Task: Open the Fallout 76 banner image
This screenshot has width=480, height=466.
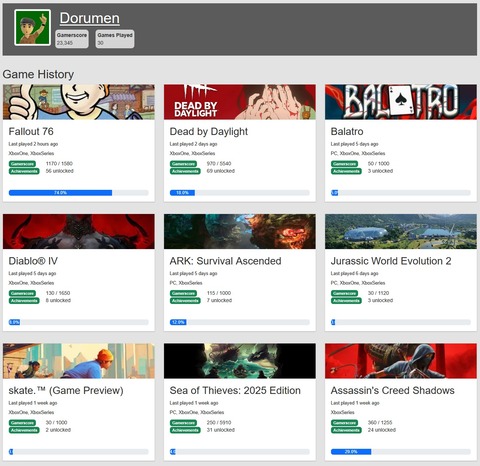Action: coord(79,102)
